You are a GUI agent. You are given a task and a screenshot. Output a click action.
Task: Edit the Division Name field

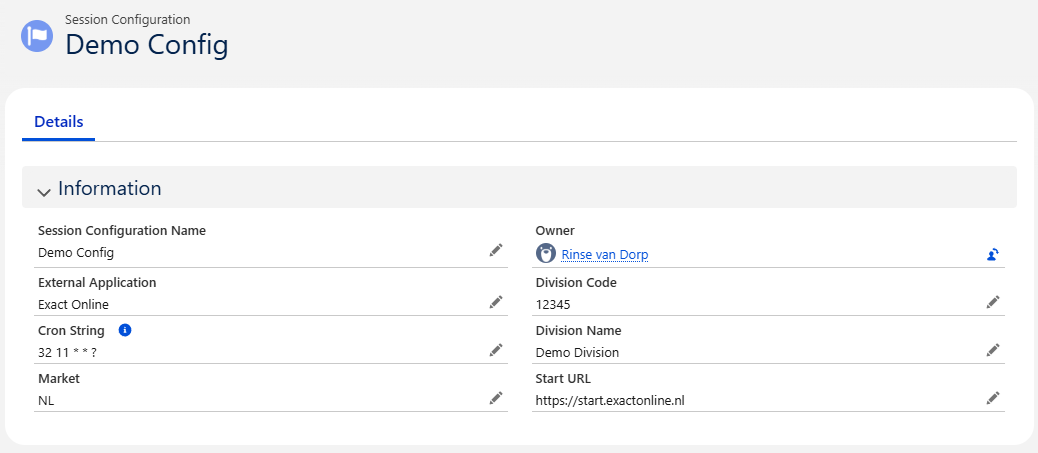(992, 350)
